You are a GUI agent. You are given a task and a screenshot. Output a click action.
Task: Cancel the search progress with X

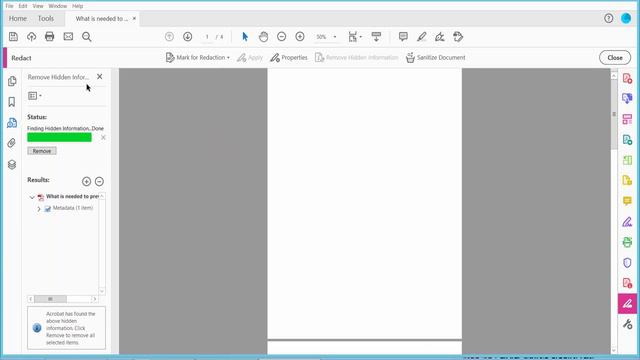[103, 138]
